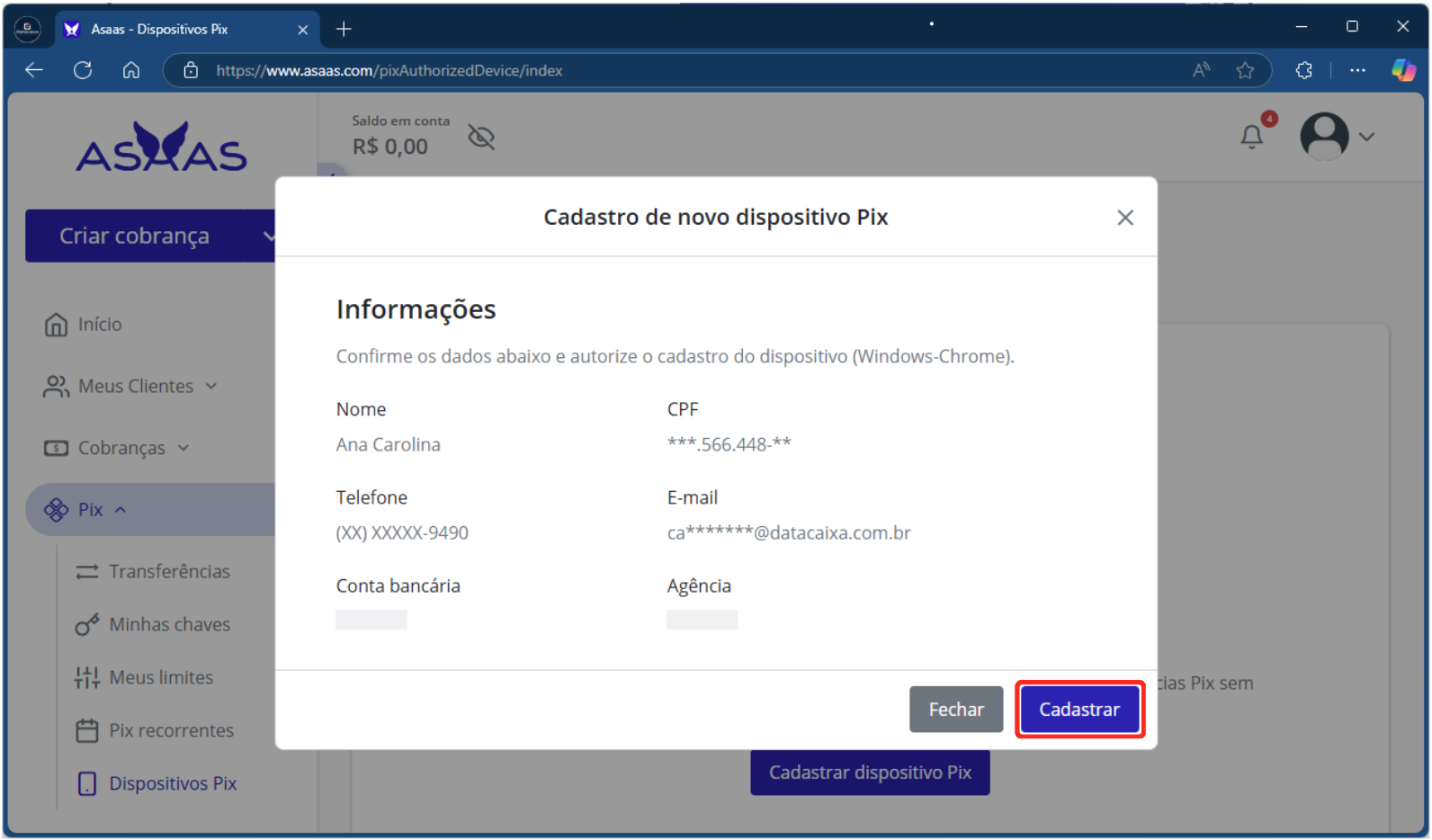Click the Cadastrar button in the dialog

point(1079,710)
